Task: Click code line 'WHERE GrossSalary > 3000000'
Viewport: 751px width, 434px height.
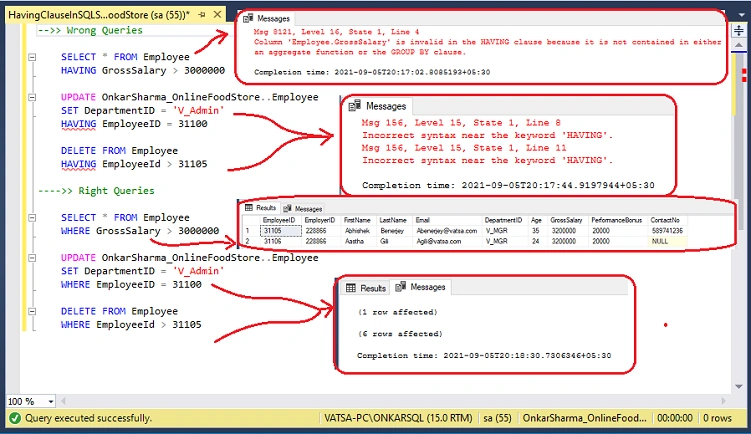Action: [x=140, y=231]
